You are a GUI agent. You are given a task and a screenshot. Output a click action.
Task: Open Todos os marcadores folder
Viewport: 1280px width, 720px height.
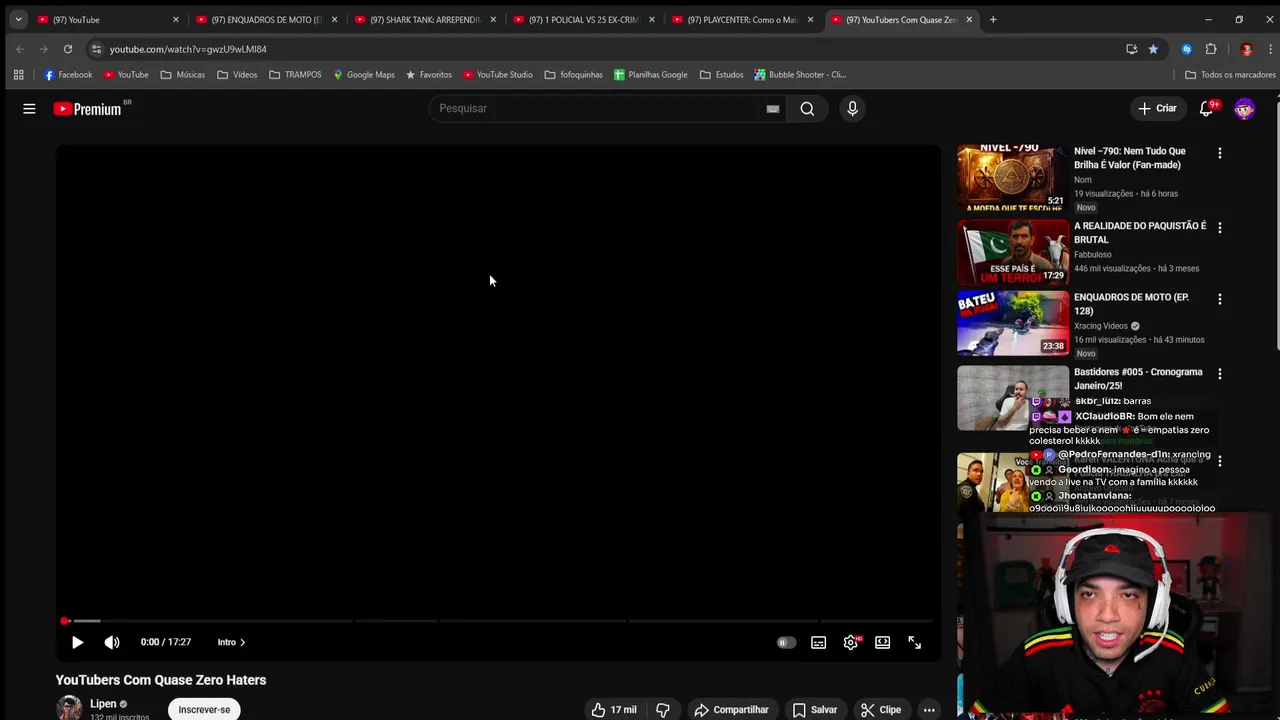pos(1230,75)
